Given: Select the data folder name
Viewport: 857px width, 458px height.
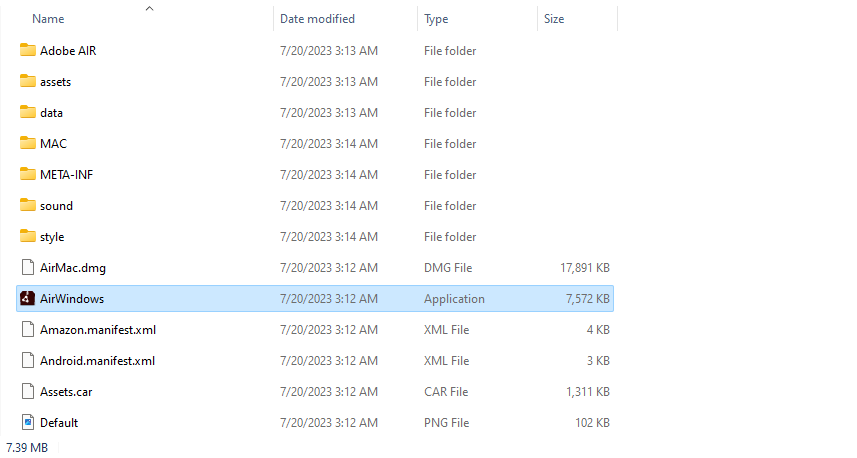Looking at the screenshot, I should click(51, 113).
